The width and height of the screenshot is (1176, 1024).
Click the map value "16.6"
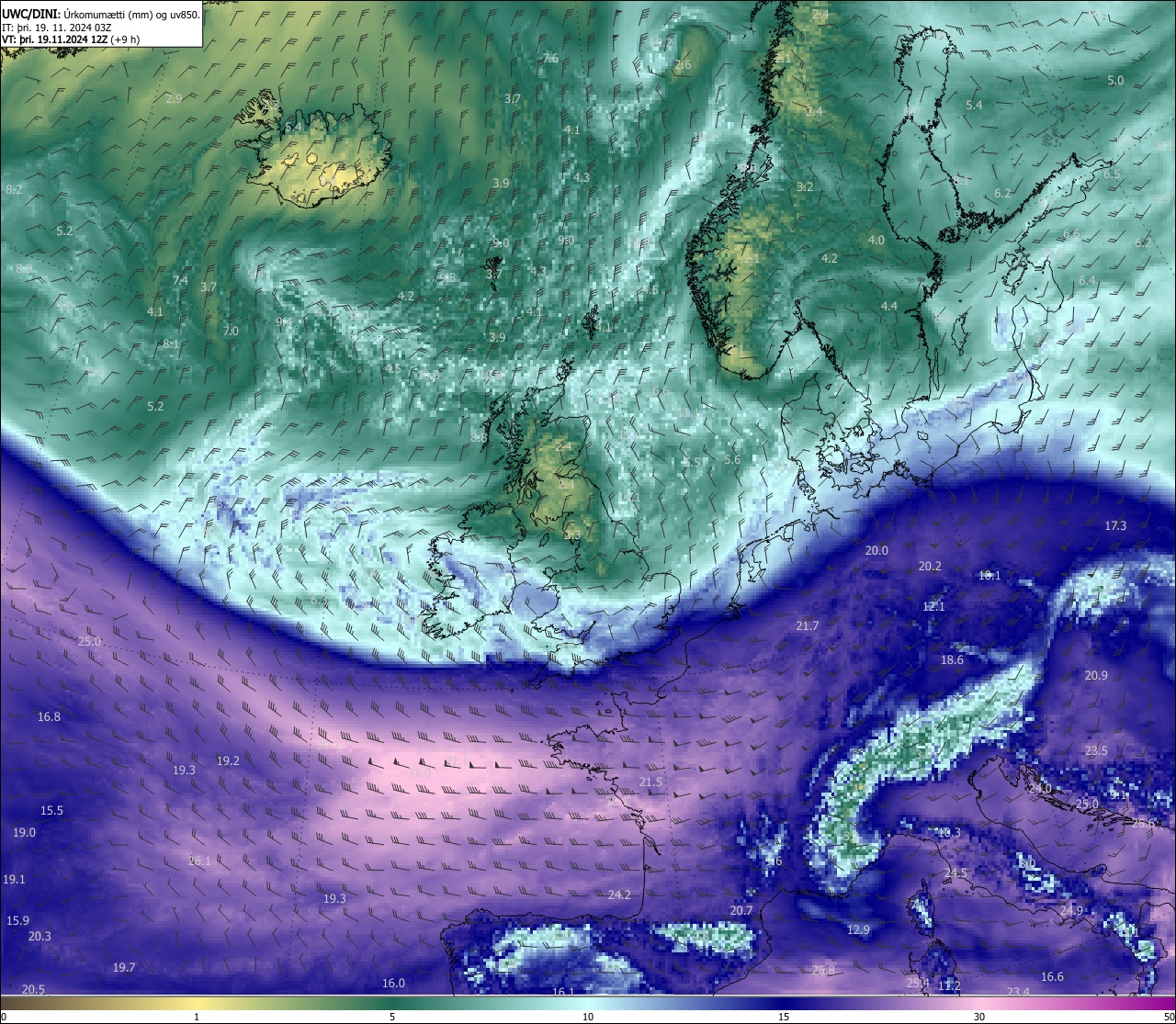click(1052, 976)
